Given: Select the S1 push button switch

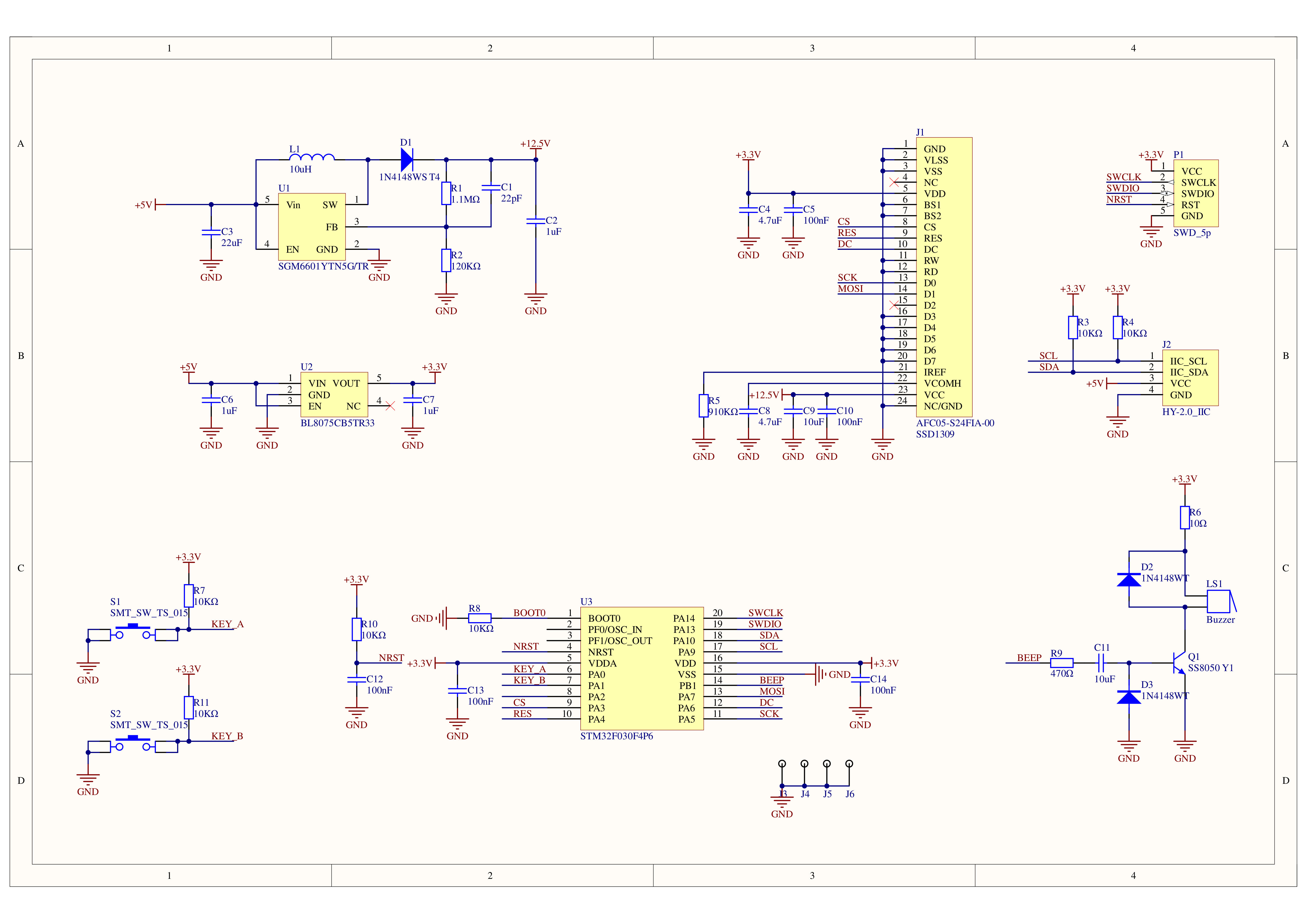Looking at the screenshot, I should pos(133,632).
